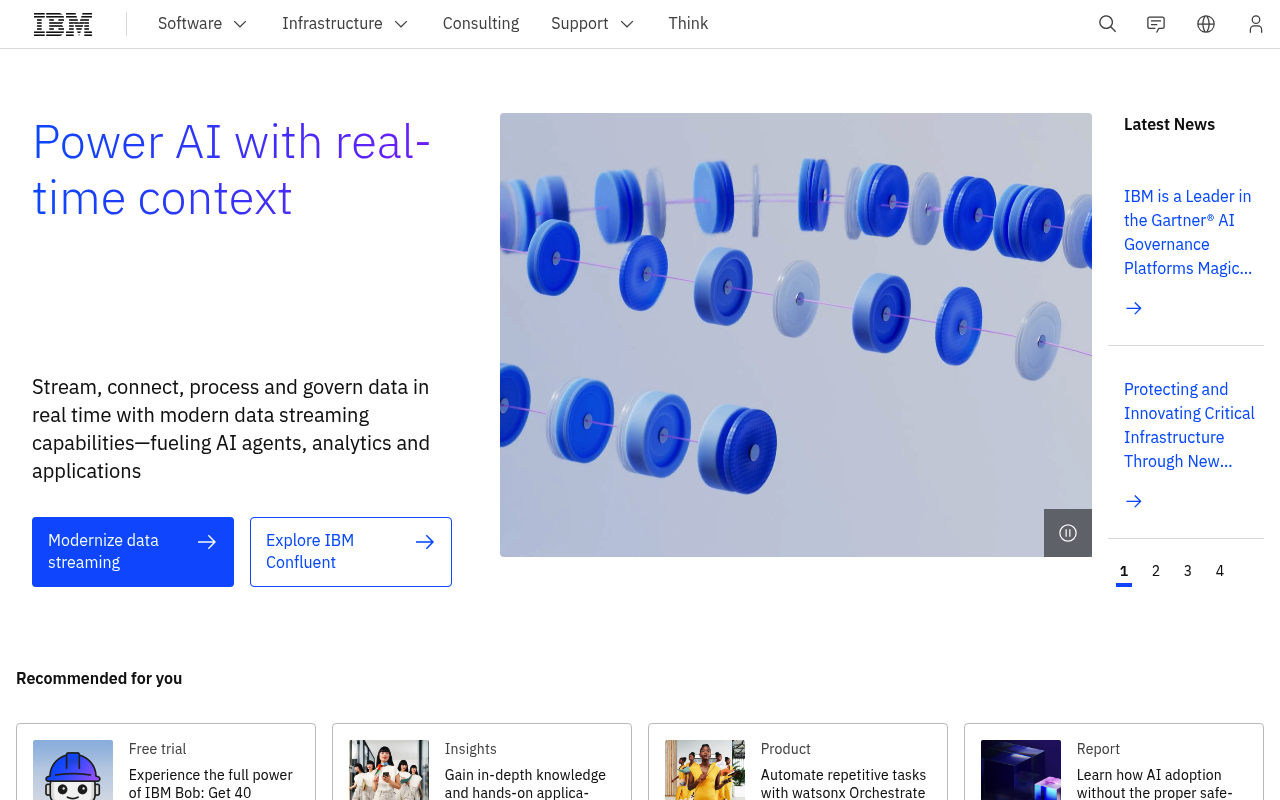The width and height of the screenshot is (1280, 800).
Task: Open the chat icon in header
Action: tap(1156, 24)
